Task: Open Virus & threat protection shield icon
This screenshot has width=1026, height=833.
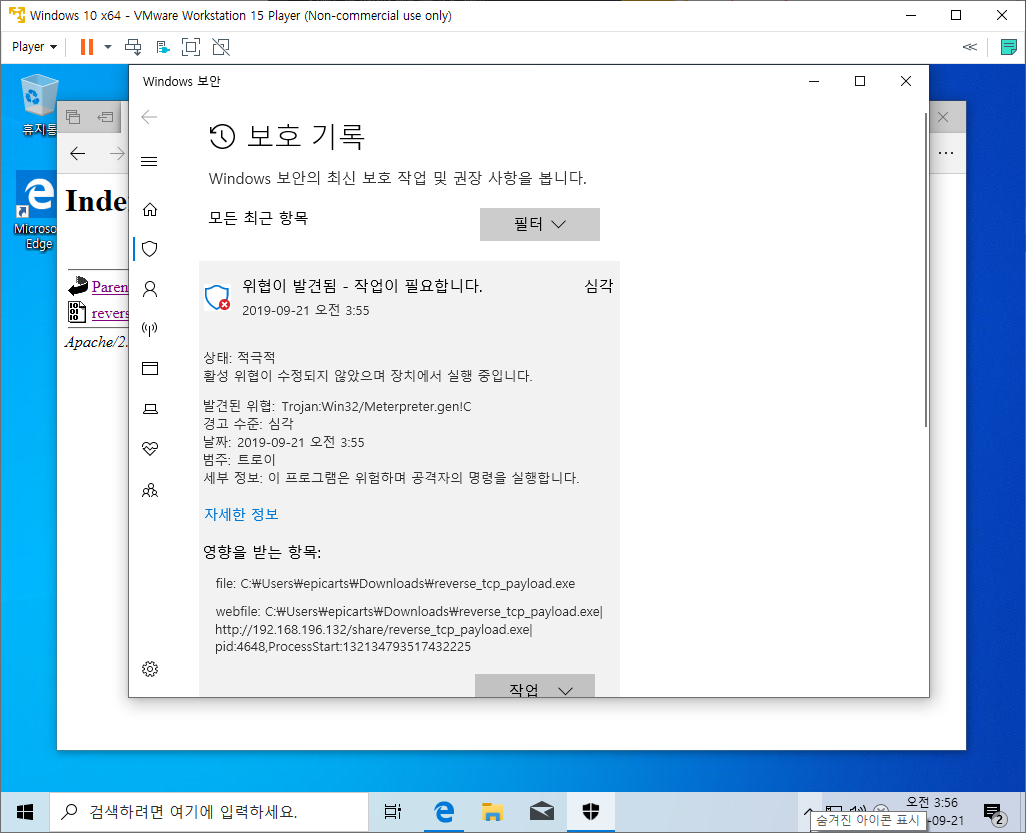Action: [150, 249]
